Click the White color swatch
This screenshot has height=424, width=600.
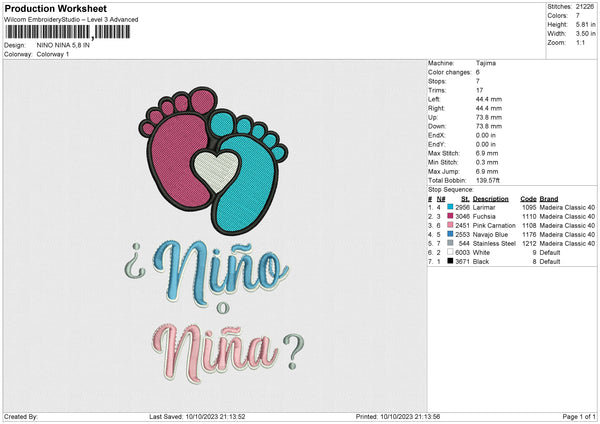(450, 252)
